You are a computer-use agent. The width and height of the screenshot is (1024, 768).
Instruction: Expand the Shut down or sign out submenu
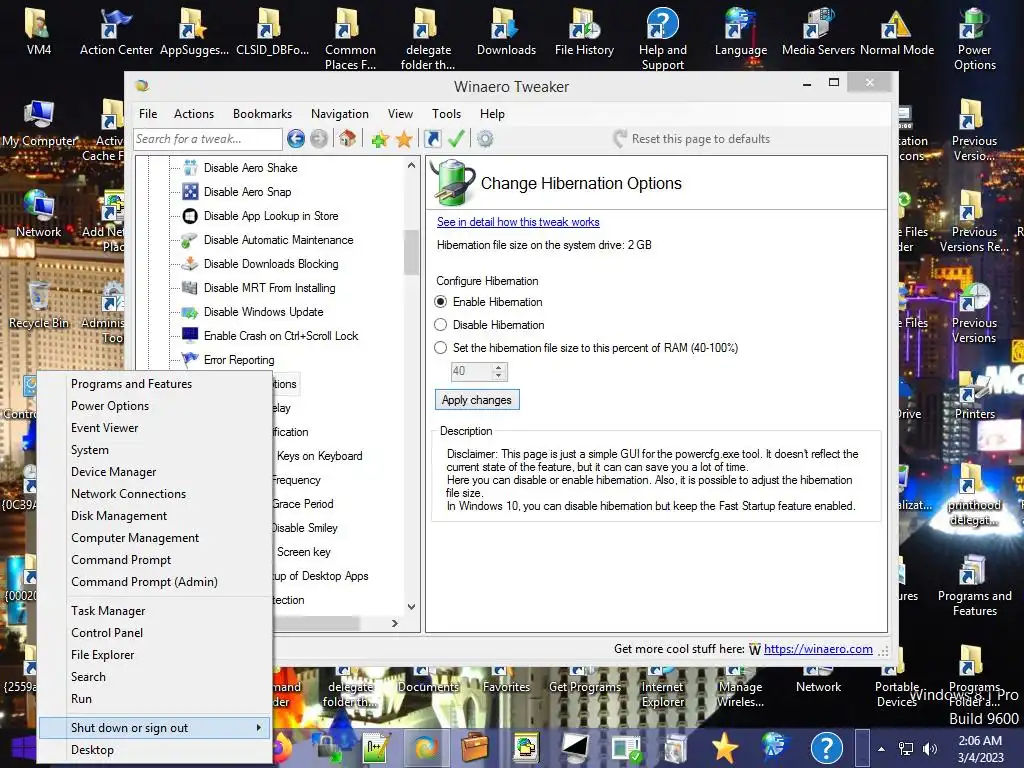coord(154,728)
